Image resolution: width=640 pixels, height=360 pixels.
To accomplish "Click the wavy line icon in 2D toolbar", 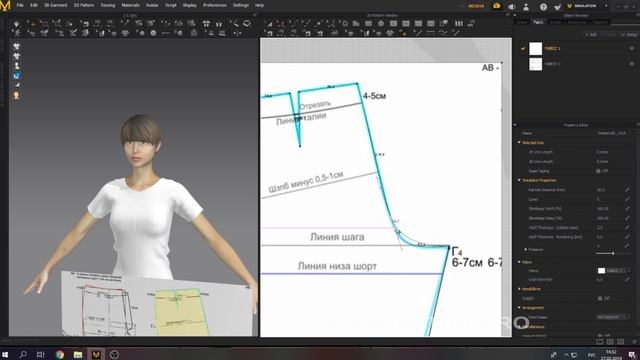I will pyautogui.click(x=443, y=33).
